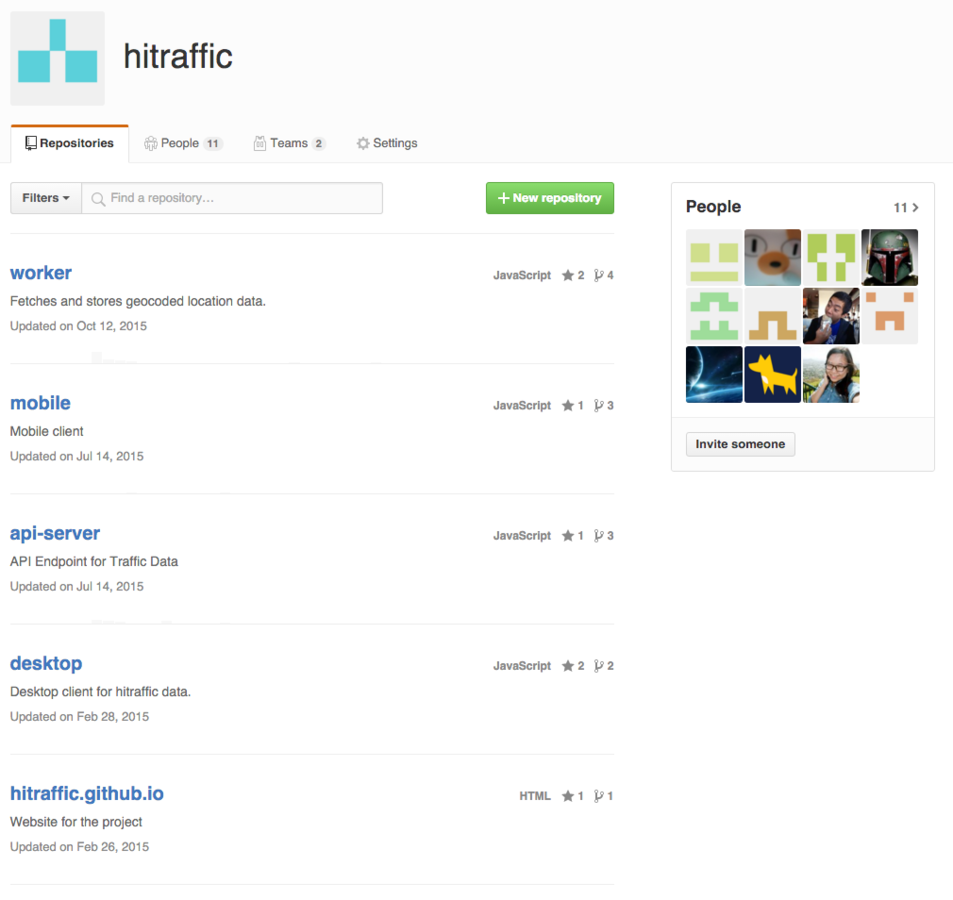Image resolution: width=953 pixels, height=900 pixels.
Task: Open the mobile repository
Action: pyautogui.click(x=40, y=403)
